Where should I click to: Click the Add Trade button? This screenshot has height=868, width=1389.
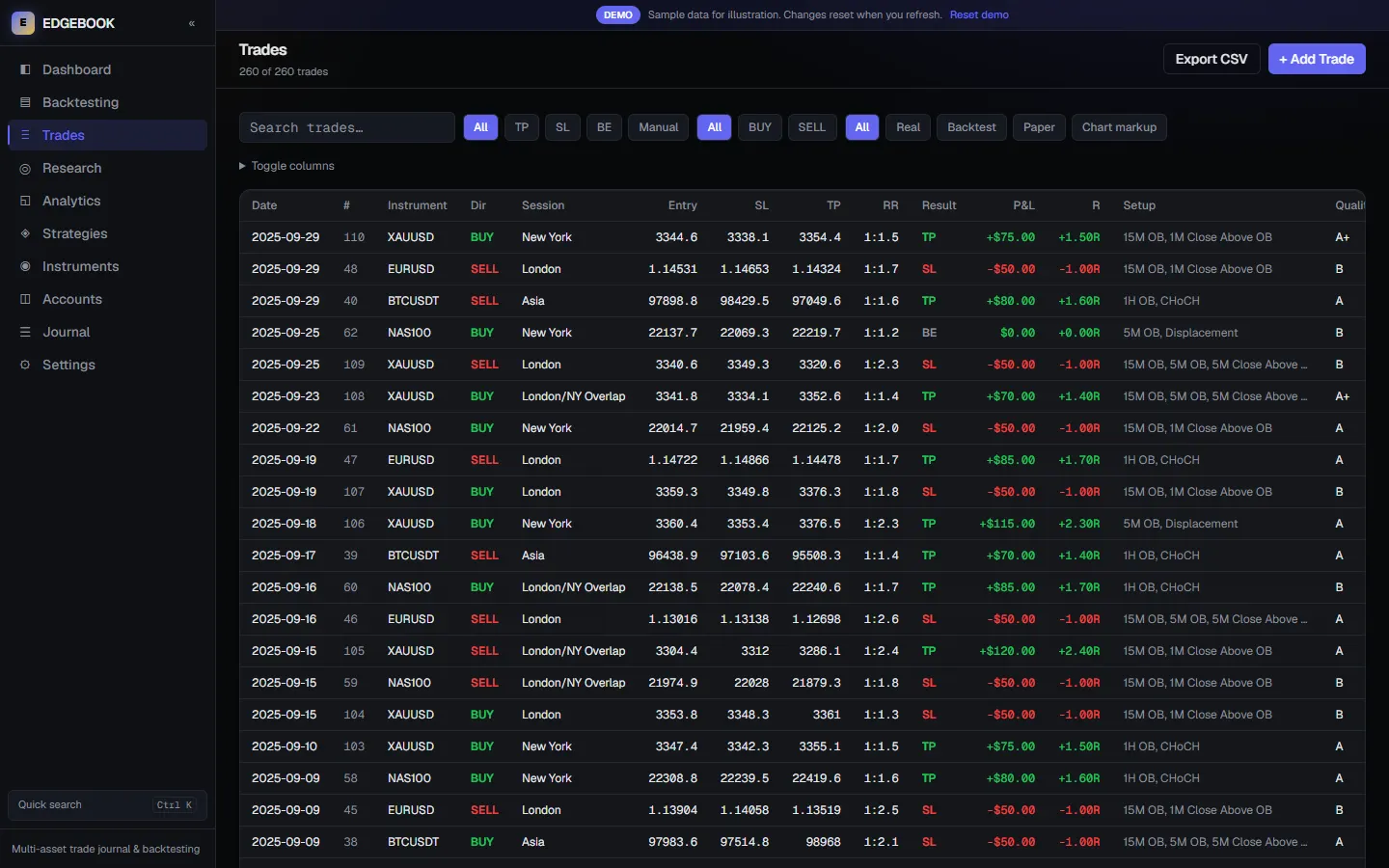pos(1317,59)
